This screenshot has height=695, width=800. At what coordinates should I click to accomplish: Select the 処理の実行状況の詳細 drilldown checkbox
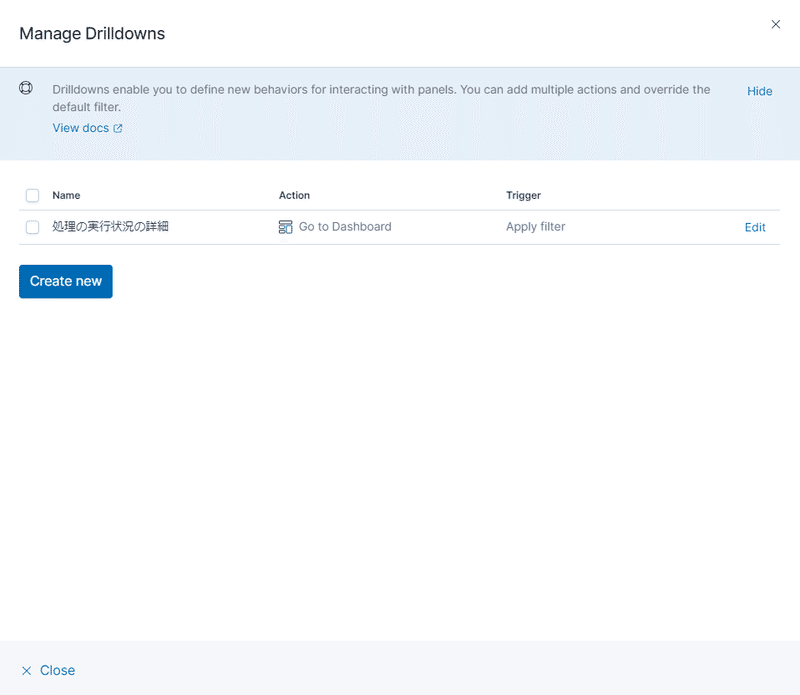(32, 227)
